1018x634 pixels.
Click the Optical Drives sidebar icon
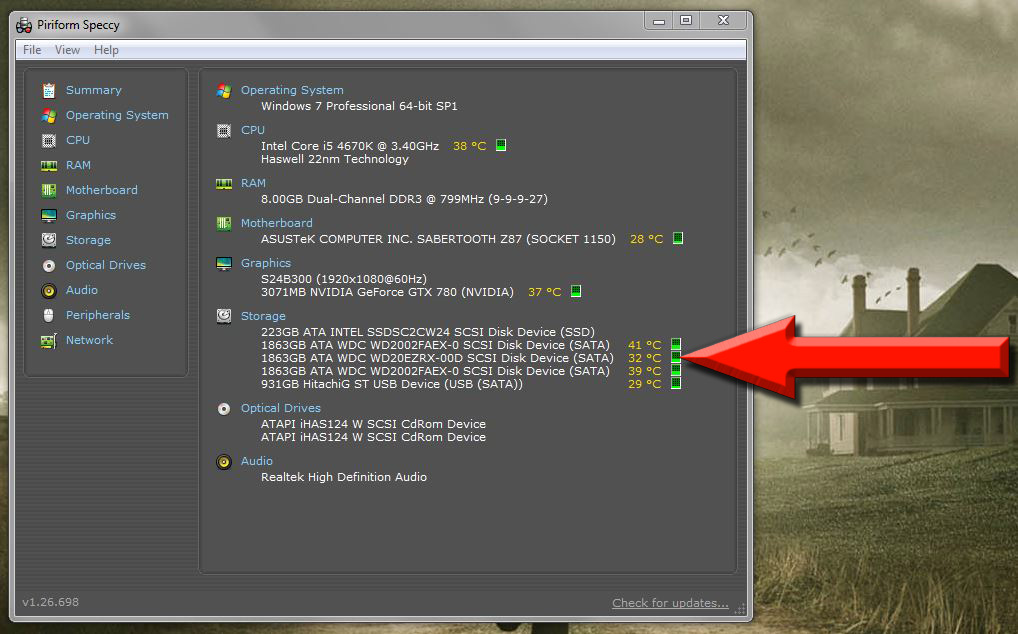[49, 265]
